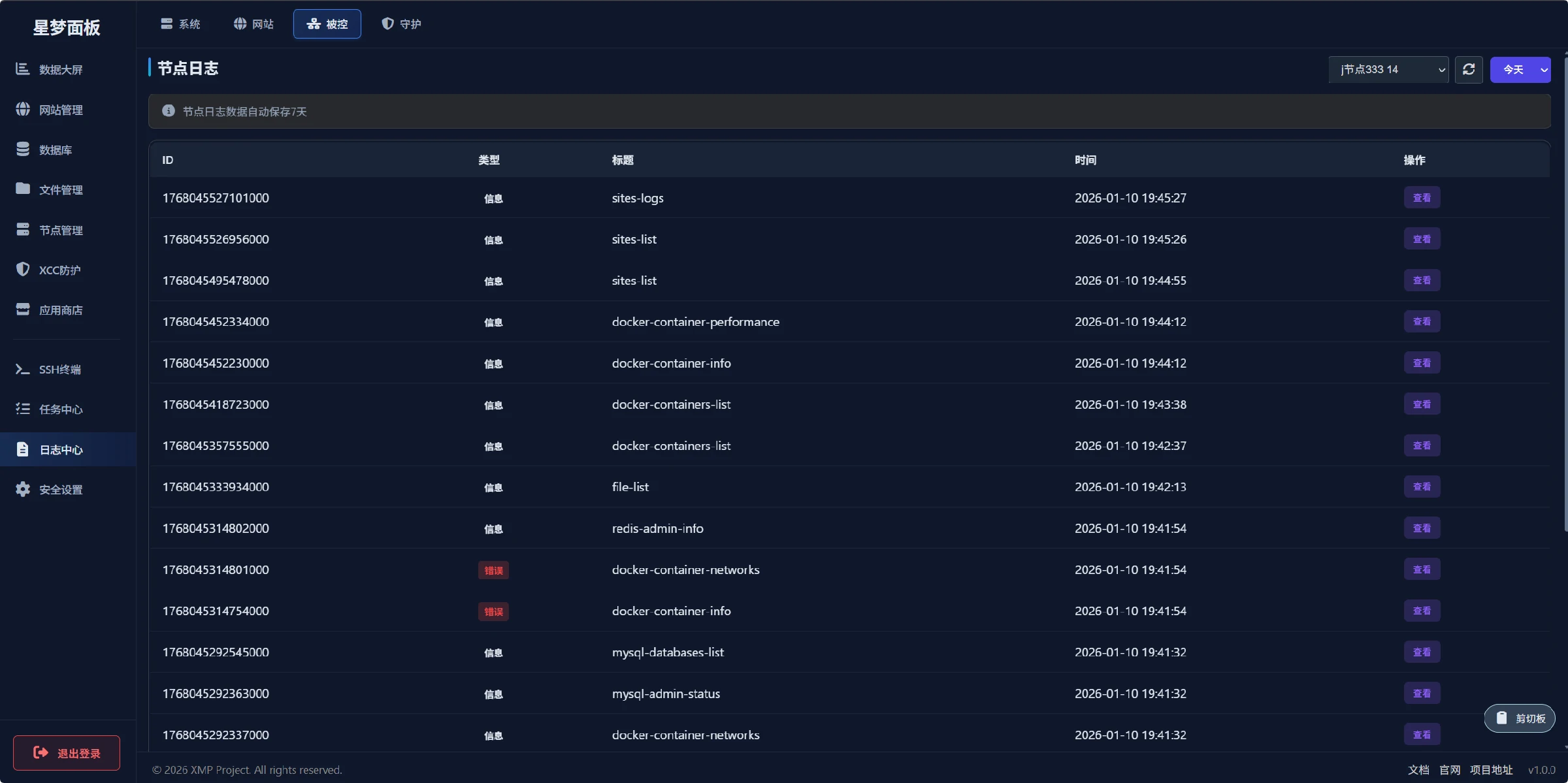Open 网站管理 globe icon in sidebar
Screen dimensions: 1568x783
(23, 109)
